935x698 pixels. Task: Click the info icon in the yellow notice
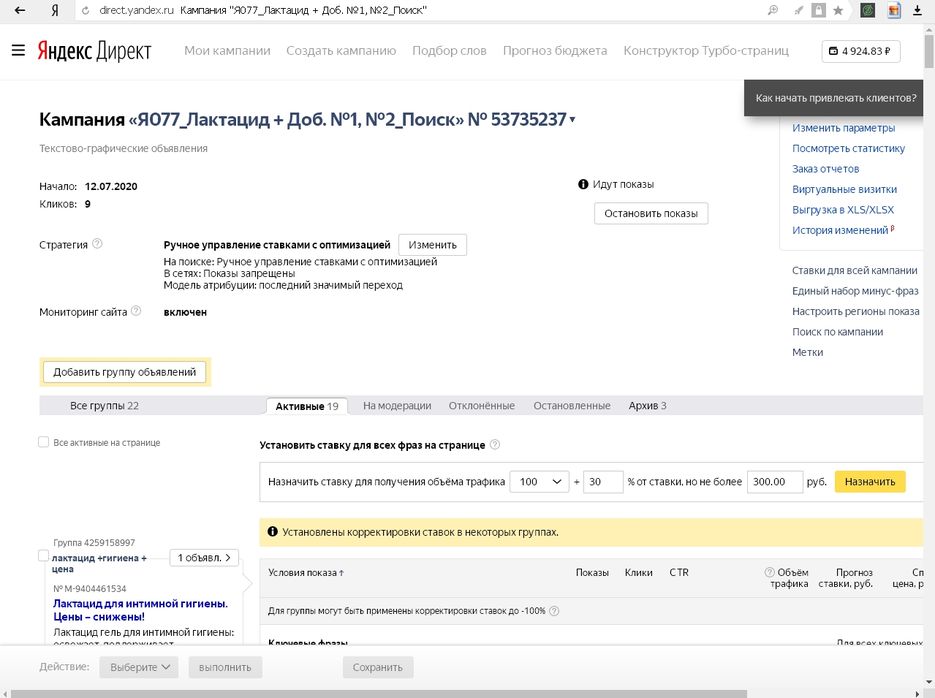pos(273,532)
